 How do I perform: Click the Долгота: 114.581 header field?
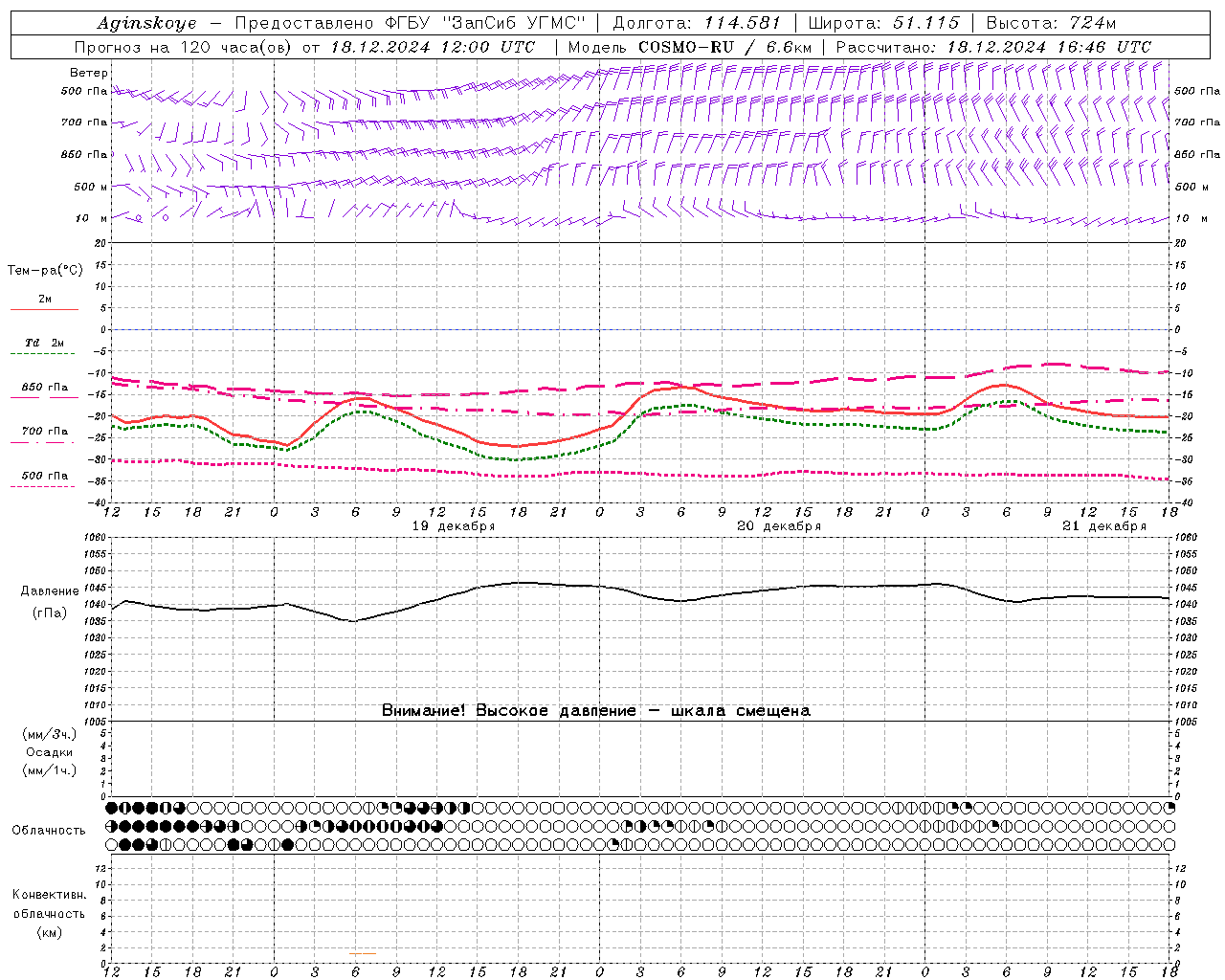[x=697, y=23]
